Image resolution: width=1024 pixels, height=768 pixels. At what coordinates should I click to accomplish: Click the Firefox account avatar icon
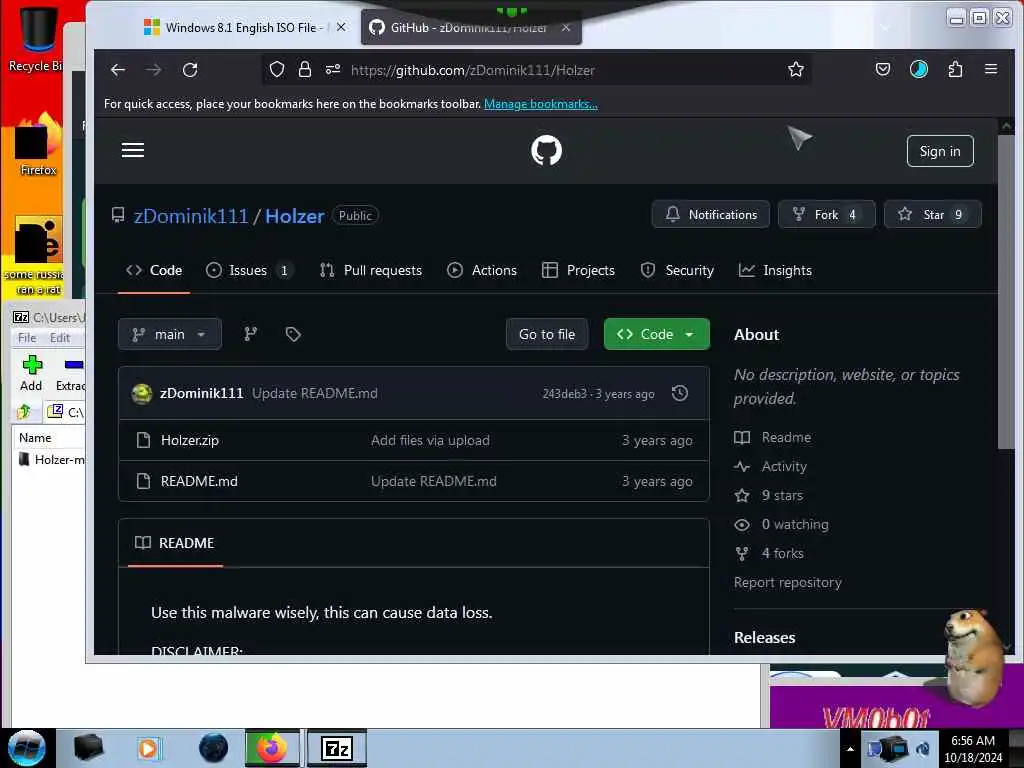tap(919, 69)
